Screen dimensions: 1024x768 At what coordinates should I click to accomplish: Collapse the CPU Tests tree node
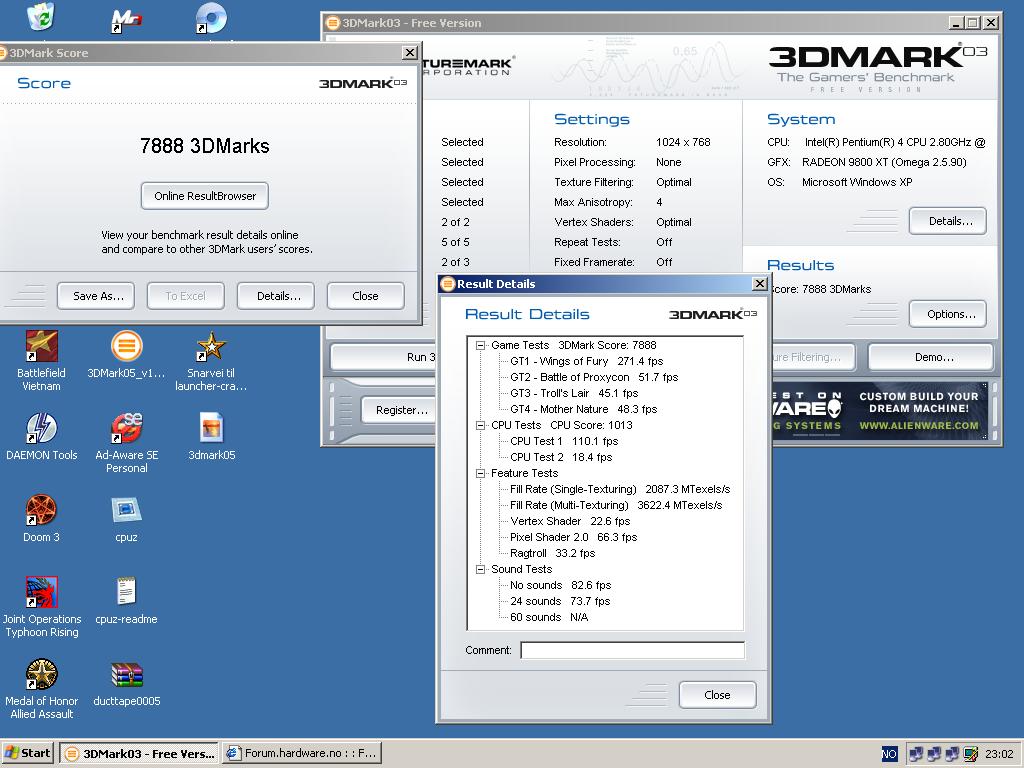coord(481,425)
